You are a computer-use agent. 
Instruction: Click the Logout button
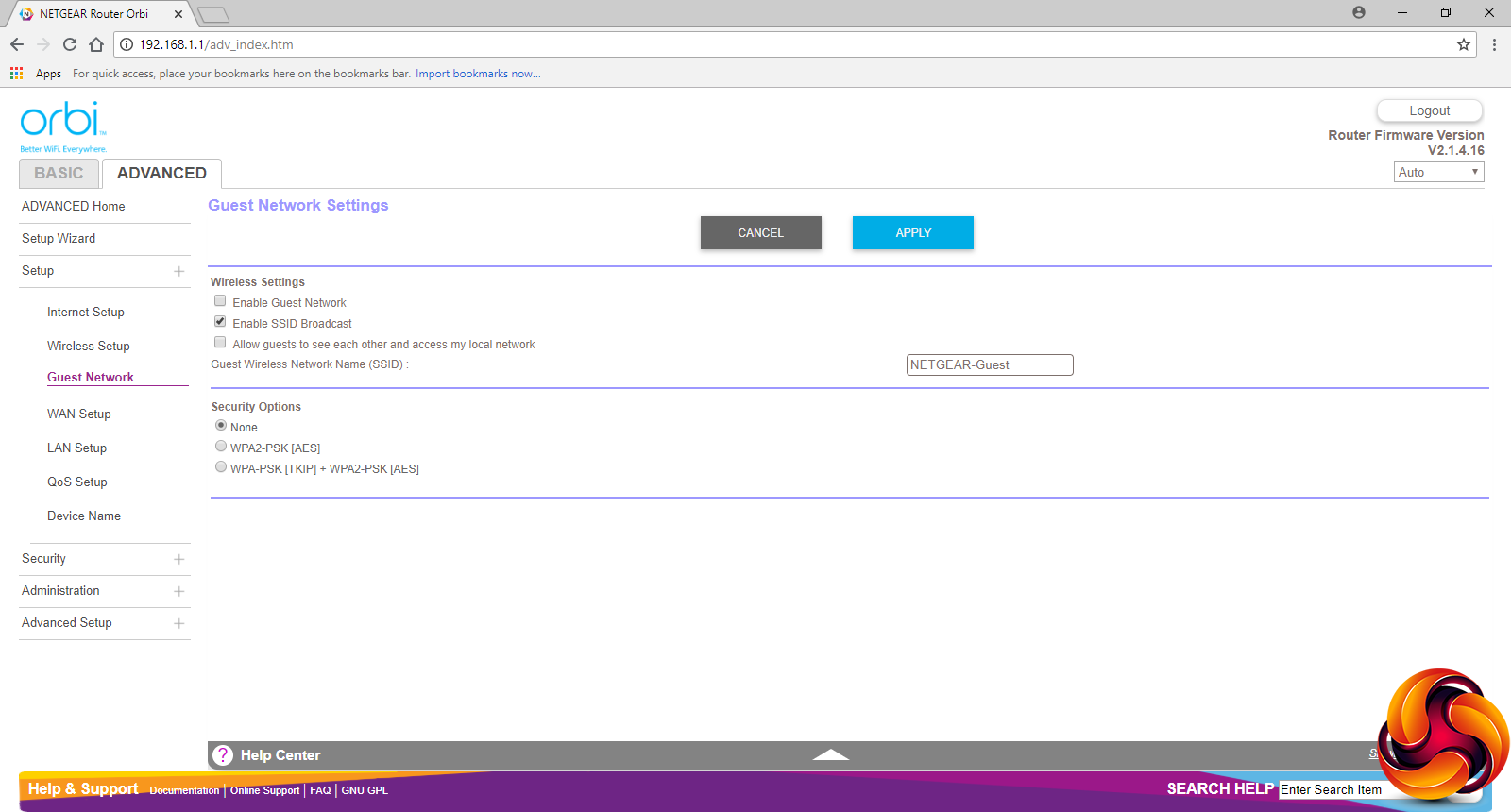(1429, 110)
